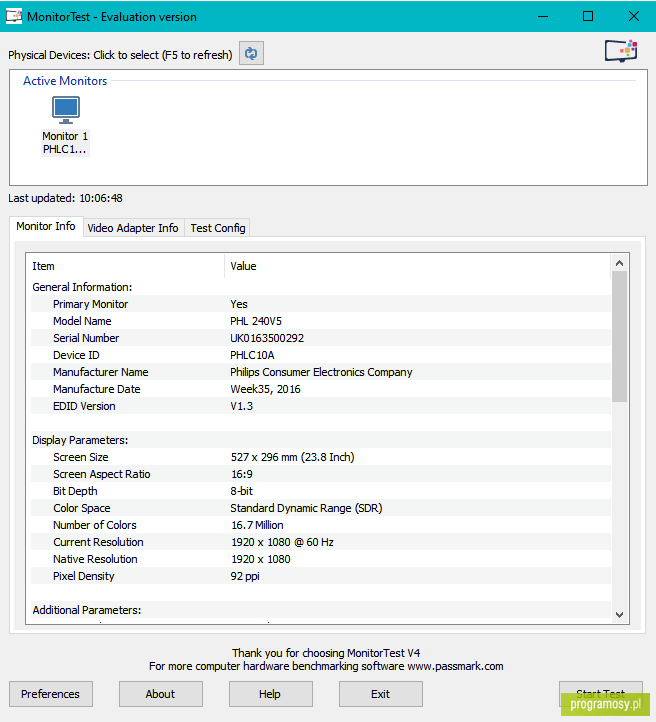
Task: Click the Last updated 10:06:48 text
Action: [65, 198]
